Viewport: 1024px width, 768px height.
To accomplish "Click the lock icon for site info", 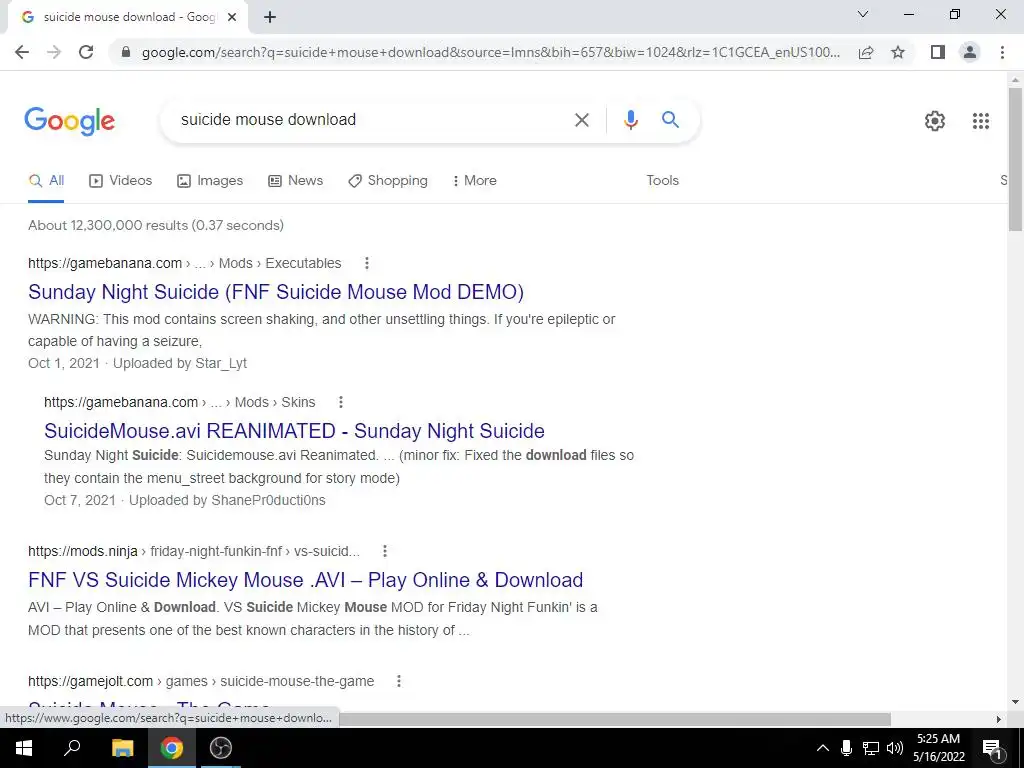I will tap(126, 52).
